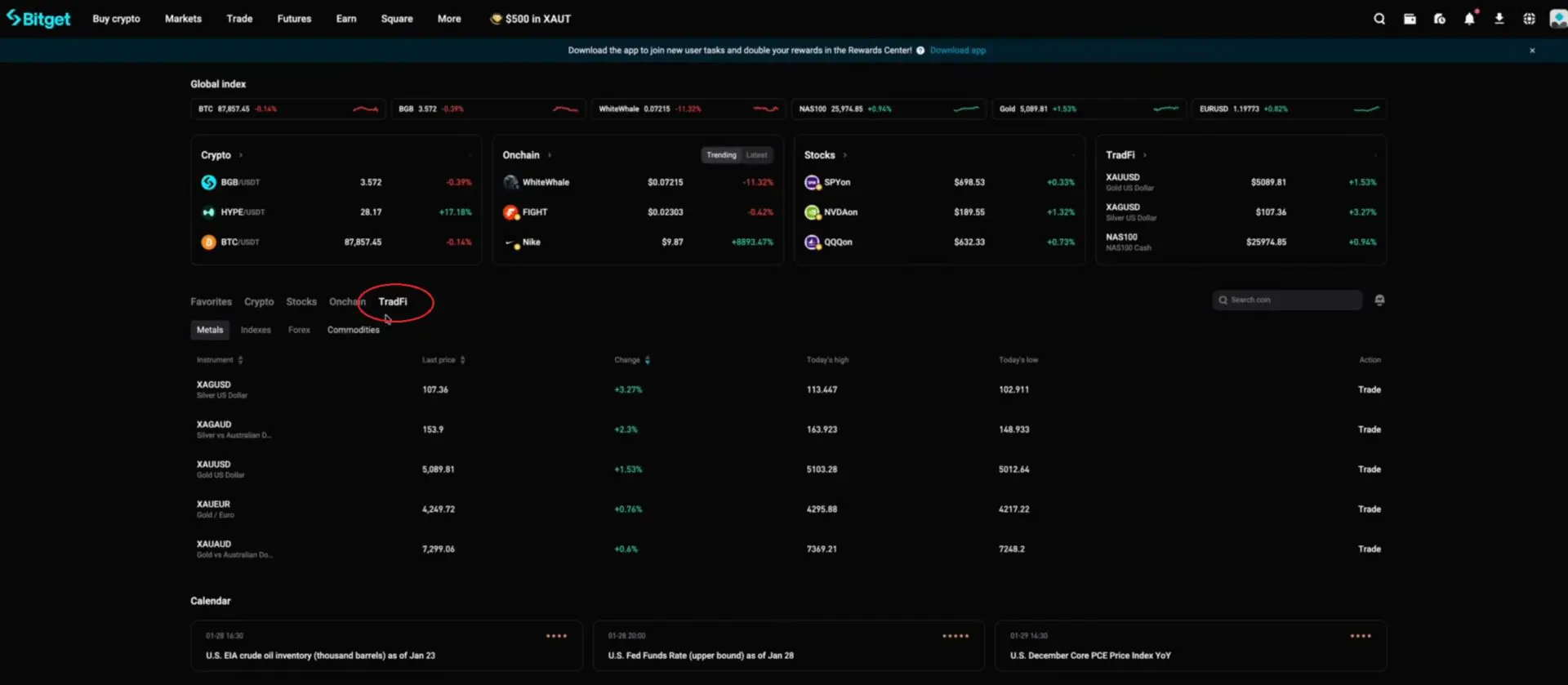Select the Gold sparkline in Global index

point(1165,109)
